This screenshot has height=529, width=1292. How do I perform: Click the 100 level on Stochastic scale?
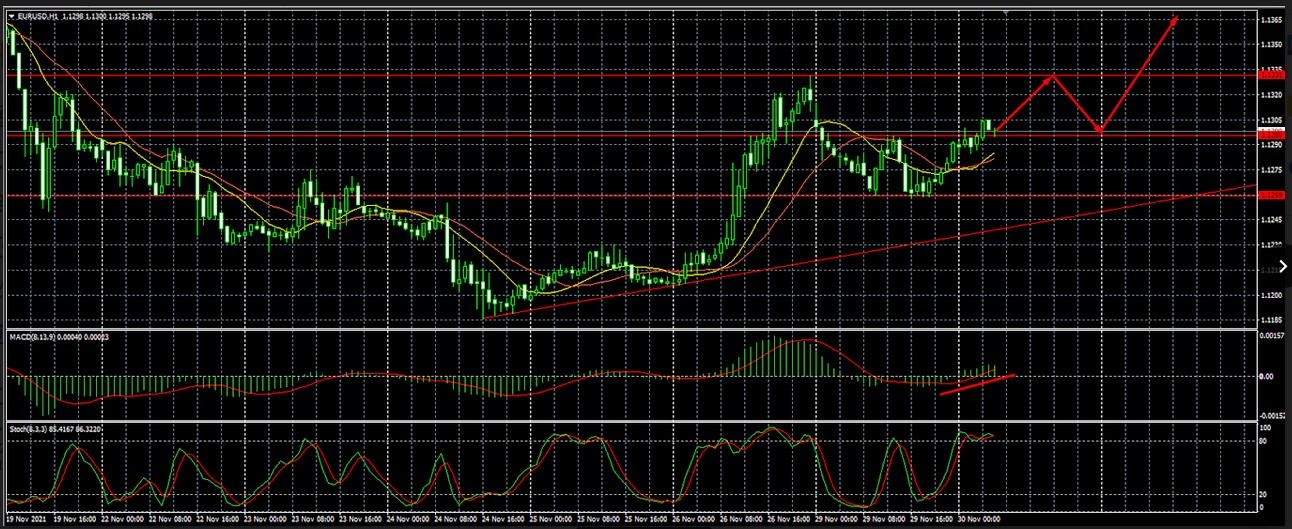(x=1265, y=428)
